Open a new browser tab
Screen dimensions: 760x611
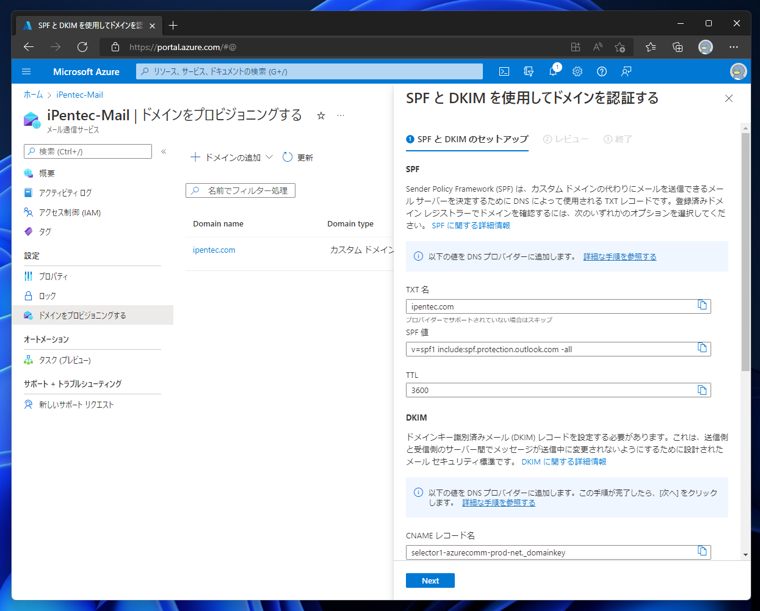(x=173, y=25)
